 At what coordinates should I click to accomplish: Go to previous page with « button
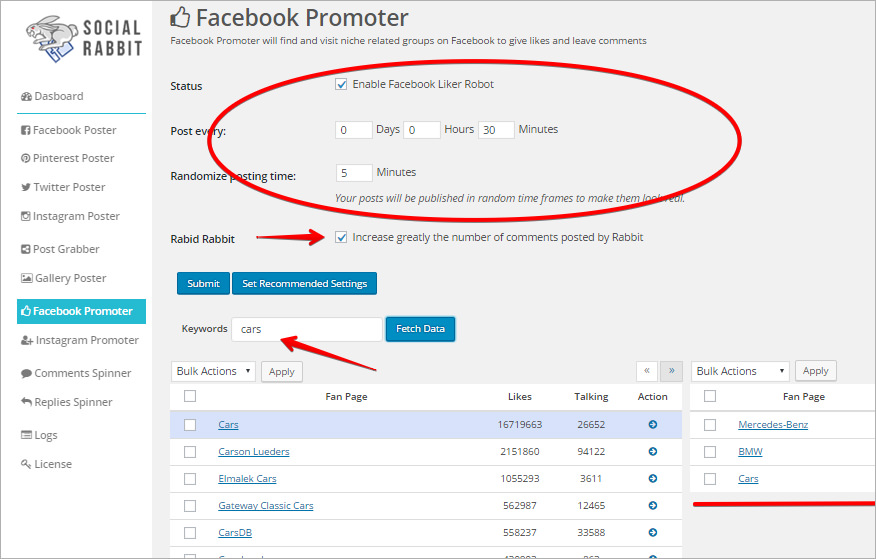click(646, 371)
